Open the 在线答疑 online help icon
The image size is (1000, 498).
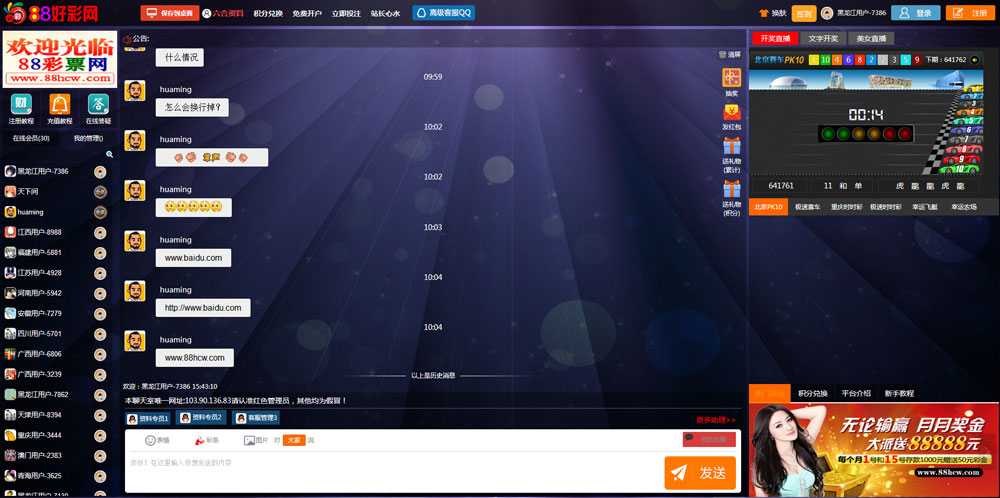(98, 104)
